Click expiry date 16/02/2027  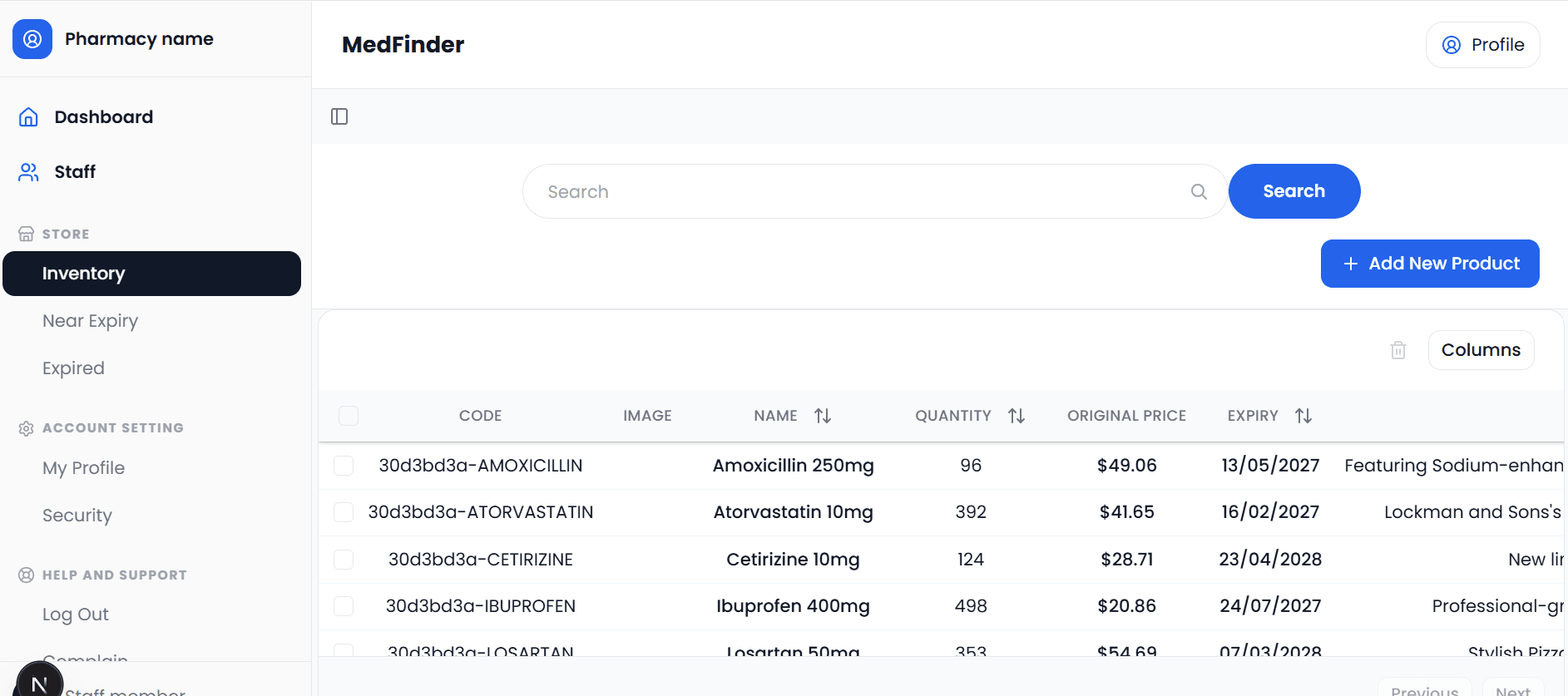tap(1270, 512)
